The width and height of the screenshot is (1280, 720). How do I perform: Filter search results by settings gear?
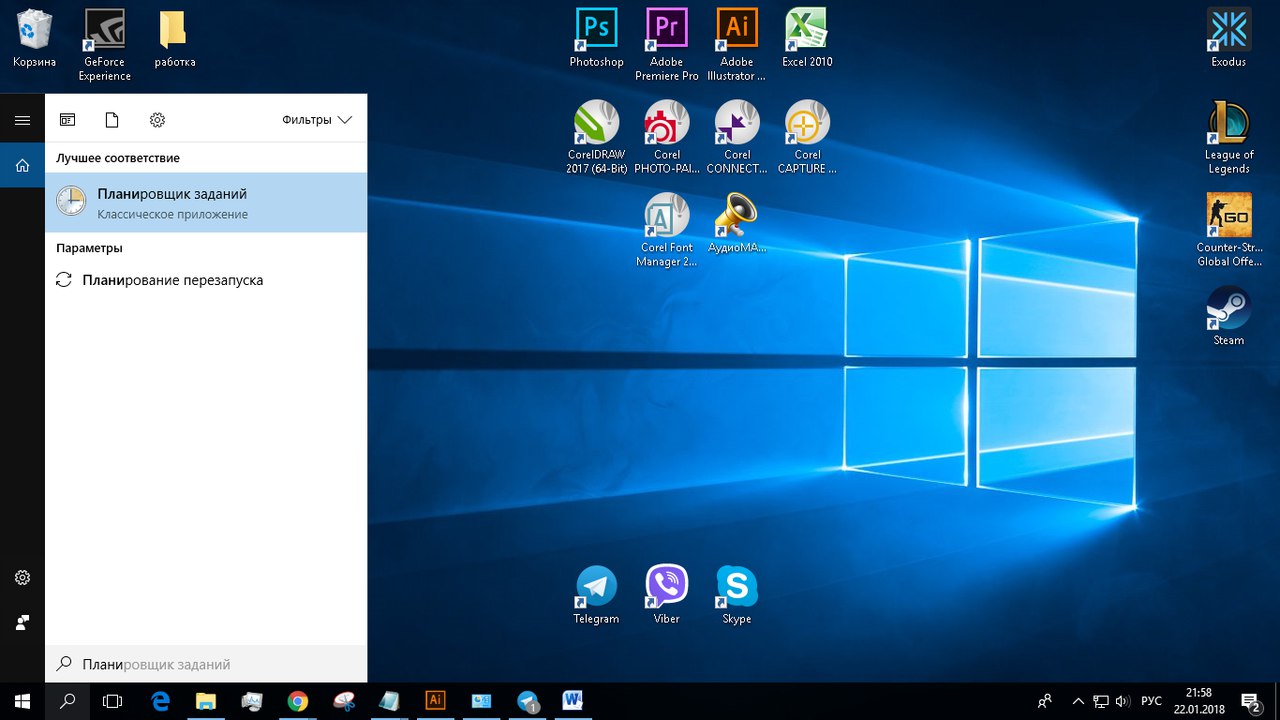(157, 120)
